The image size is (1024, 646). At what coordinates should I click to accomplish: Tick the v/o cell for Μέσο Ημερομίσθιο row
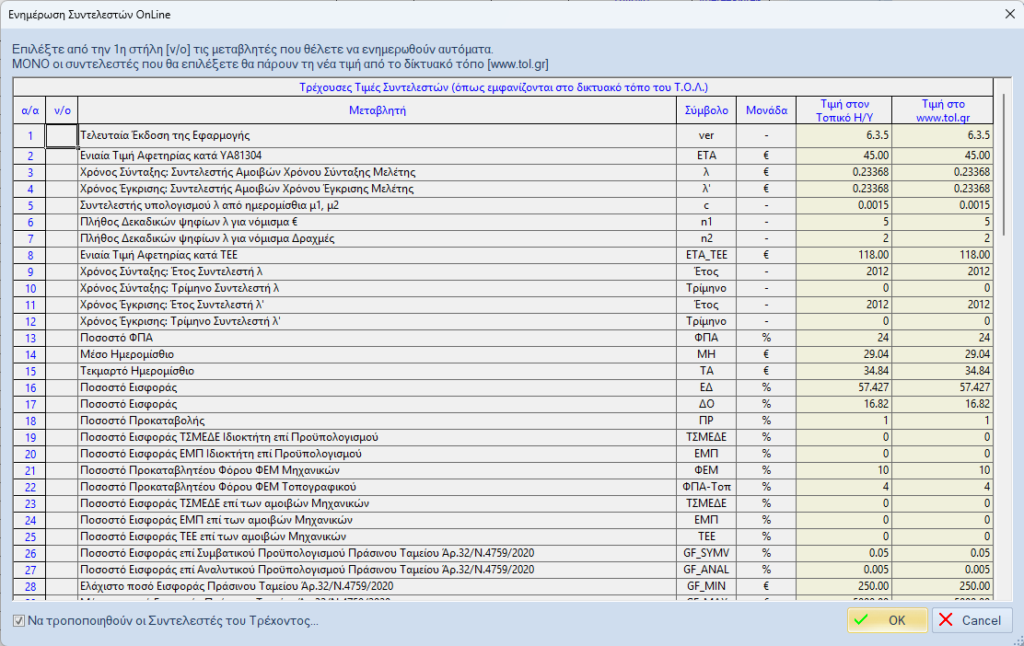[x=62, y=354]
